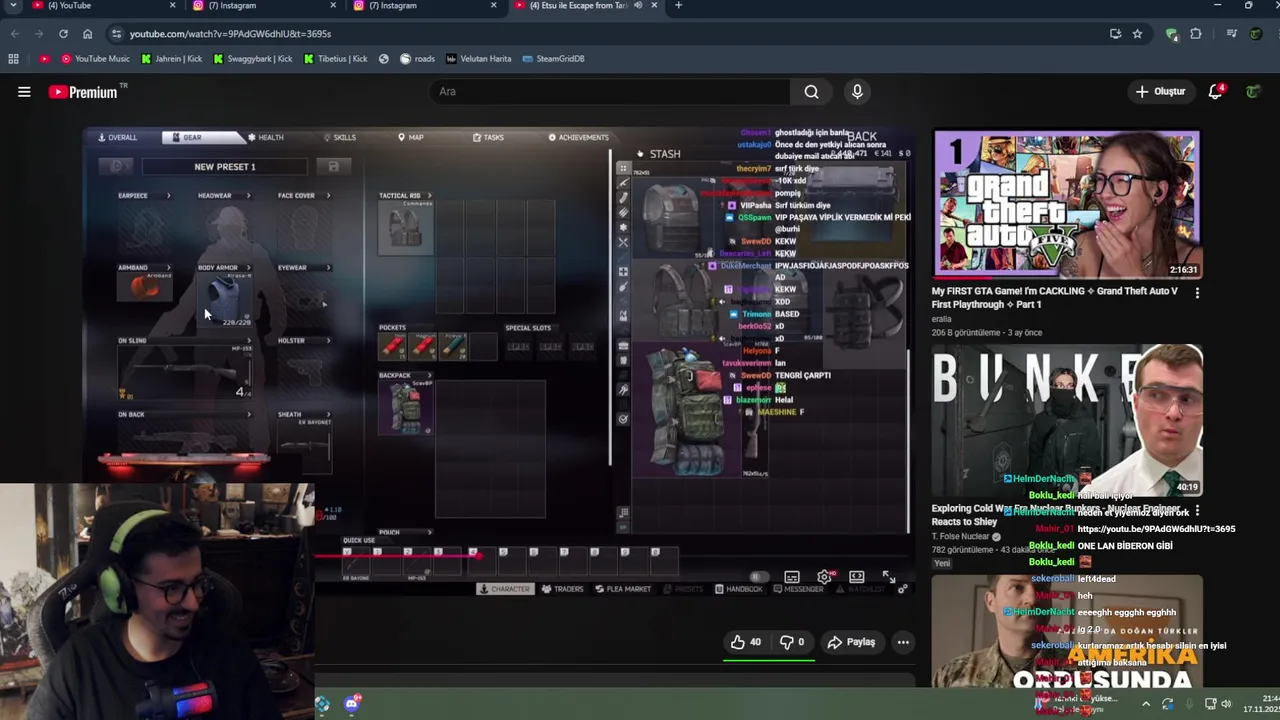Dislike the video
The image size is (1280, 720).
pos(793,642)
